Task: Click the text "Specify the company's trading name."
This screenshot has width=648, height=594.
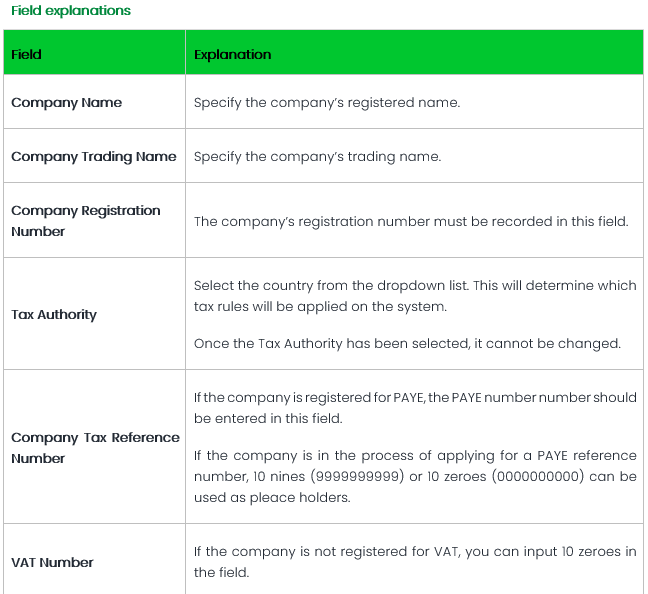Action: (x=317, y=156)
